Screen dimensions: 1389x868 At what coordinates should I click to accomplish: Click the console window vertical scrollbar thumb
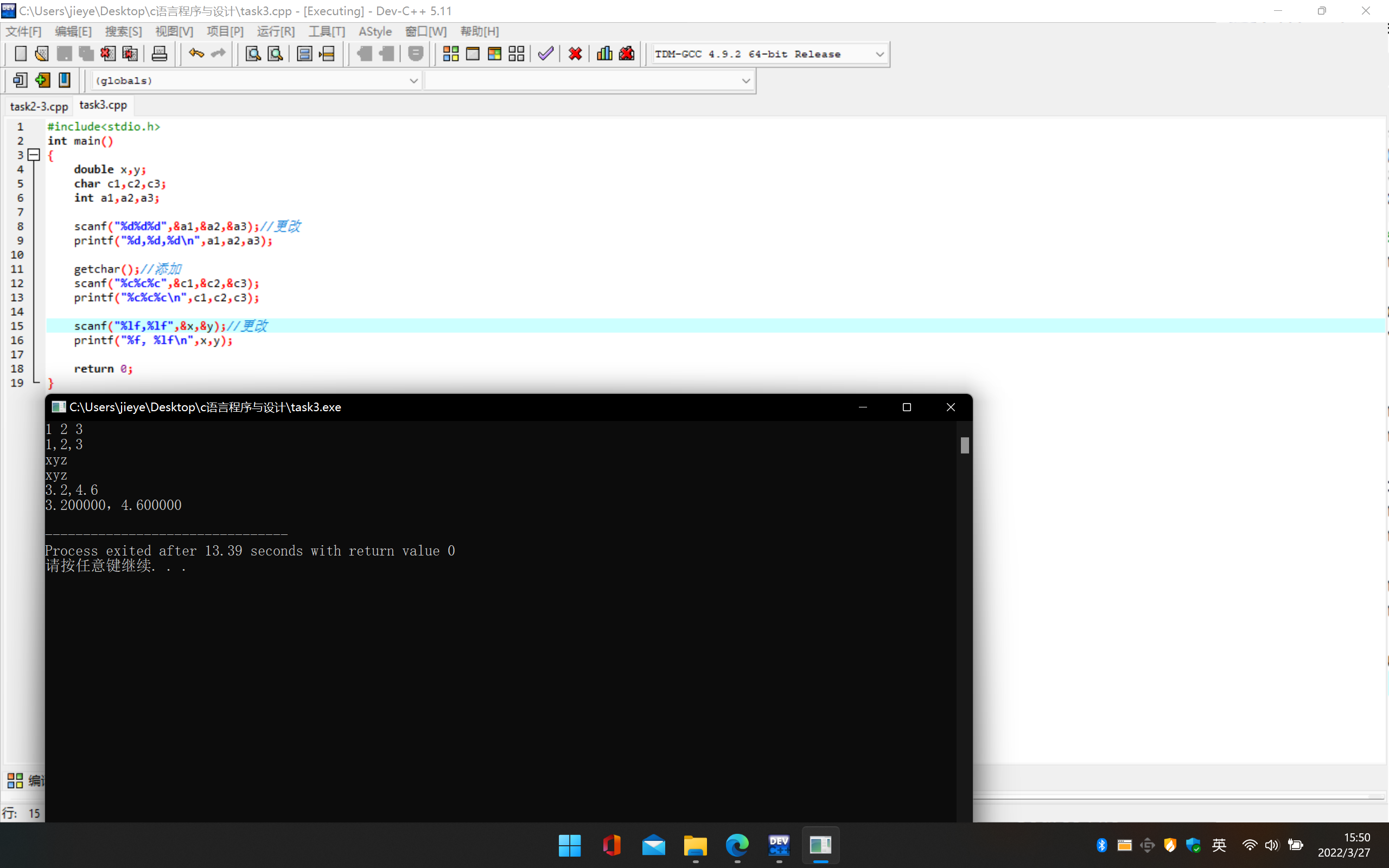click(964, 445)
